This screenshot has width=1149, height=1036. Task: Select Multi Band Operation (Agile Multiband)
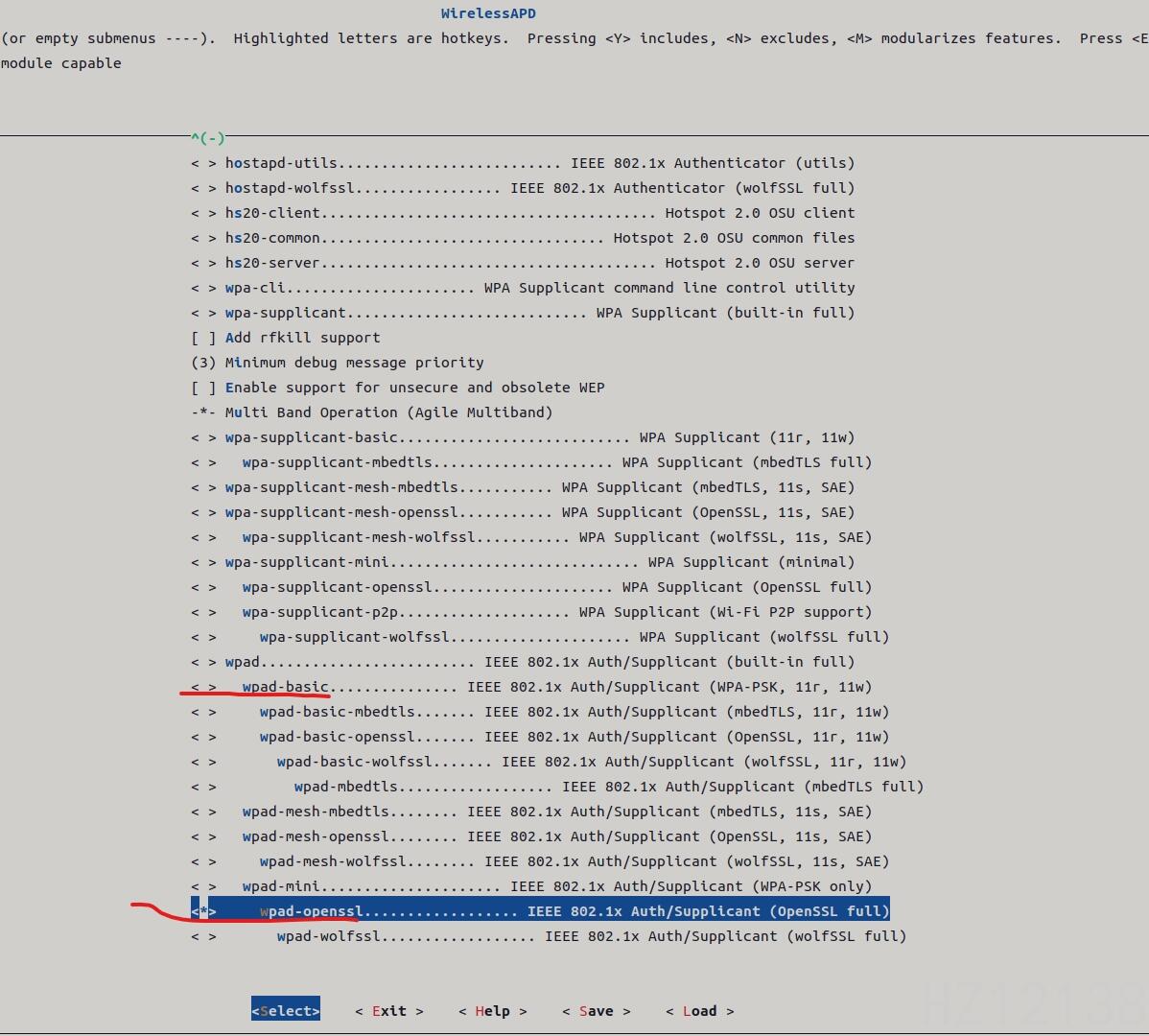(371, 412)
